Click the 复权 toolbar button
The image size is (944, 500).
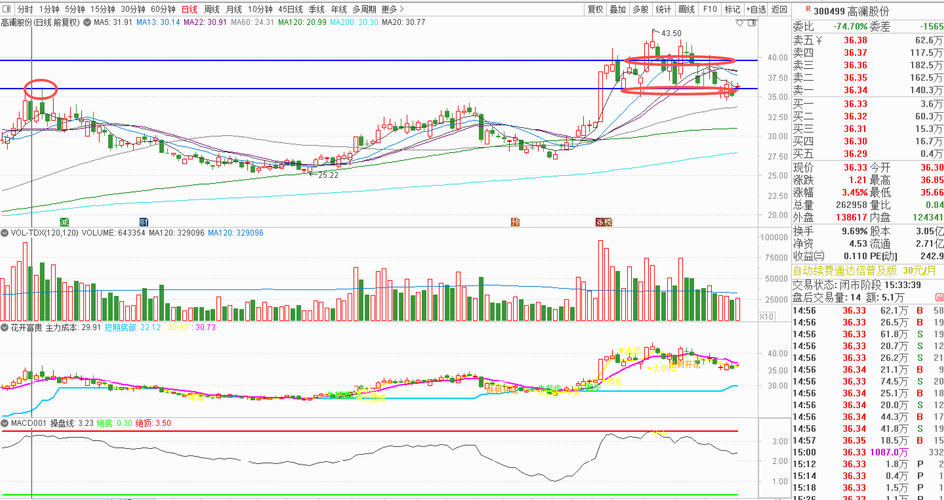(x=595, y=9)
